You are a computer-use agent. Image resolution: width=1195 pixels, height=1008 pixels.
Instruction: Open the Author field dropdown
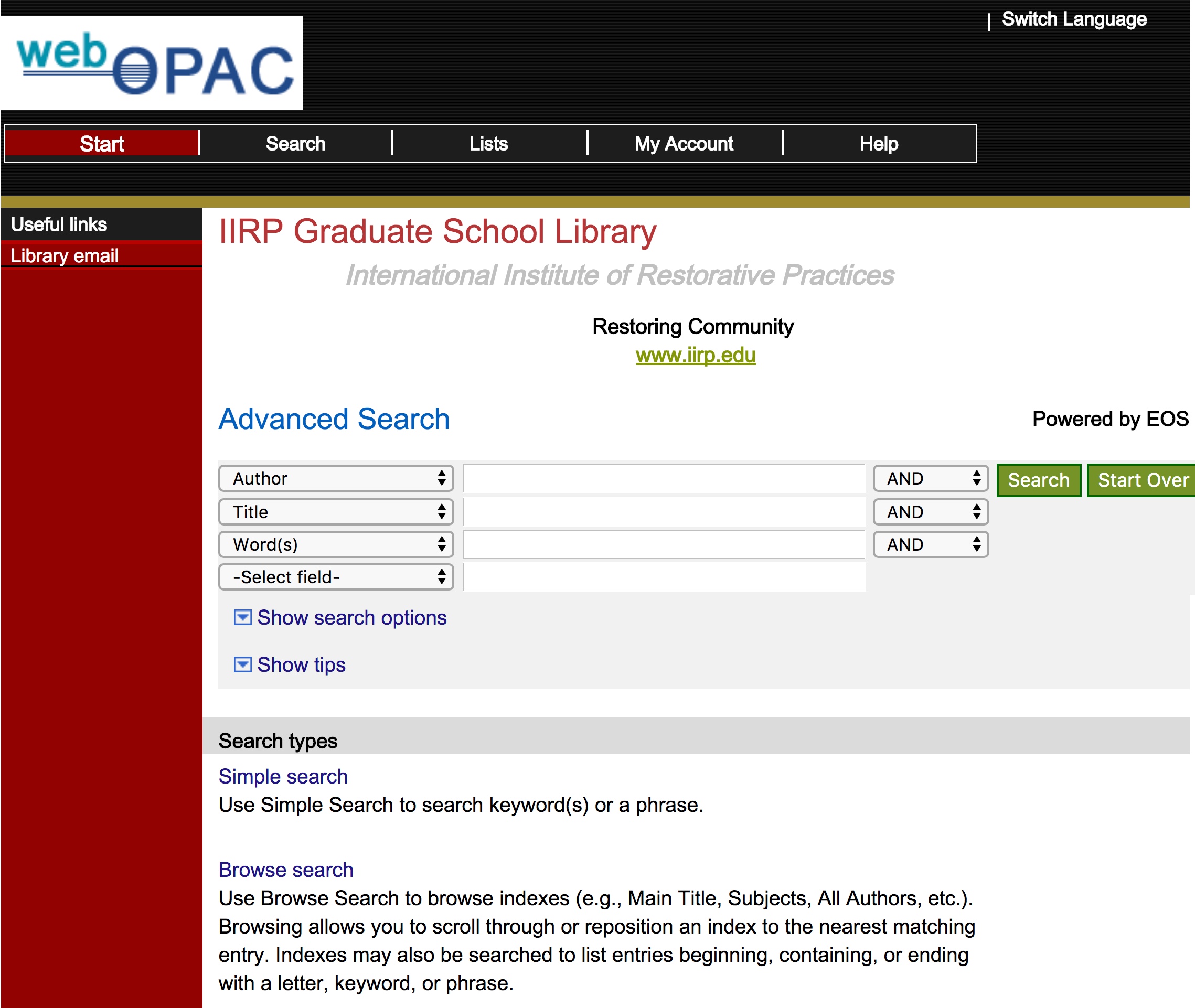[x=336, y=478]
